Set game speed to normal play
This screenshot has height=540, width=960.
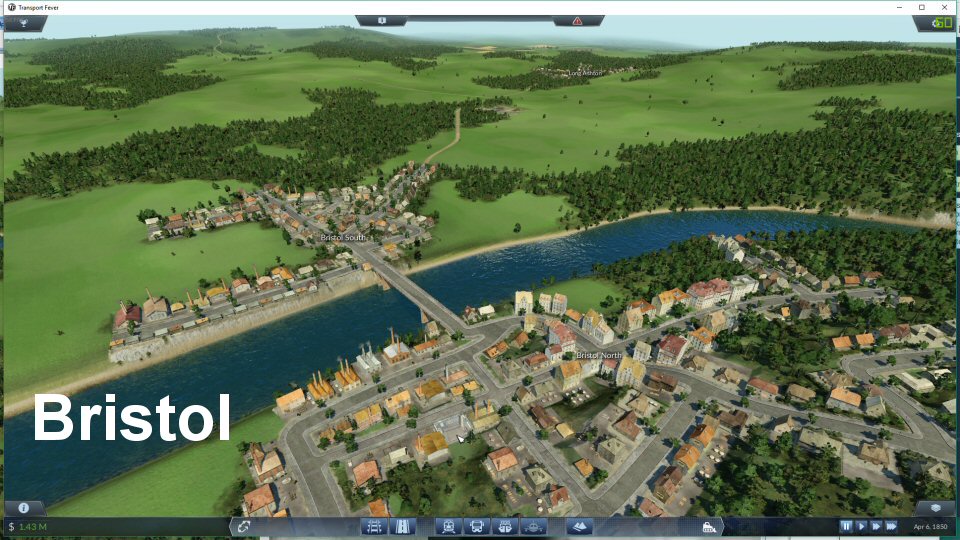point(861,526)
